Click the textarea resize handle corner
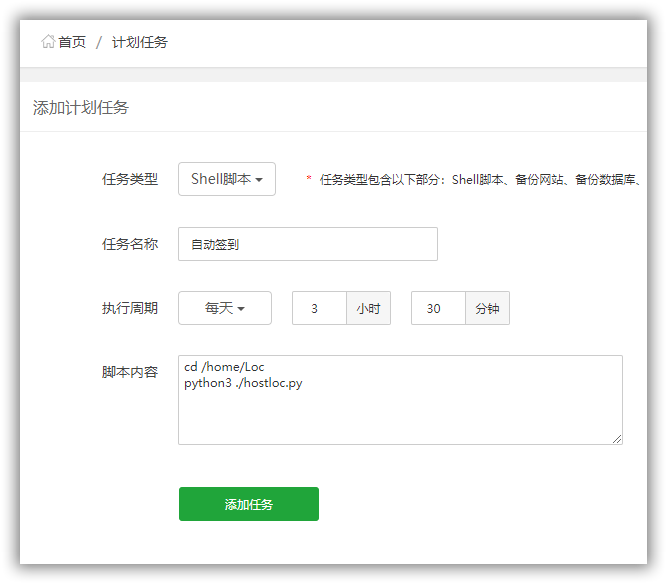 [x=617, y=439]
